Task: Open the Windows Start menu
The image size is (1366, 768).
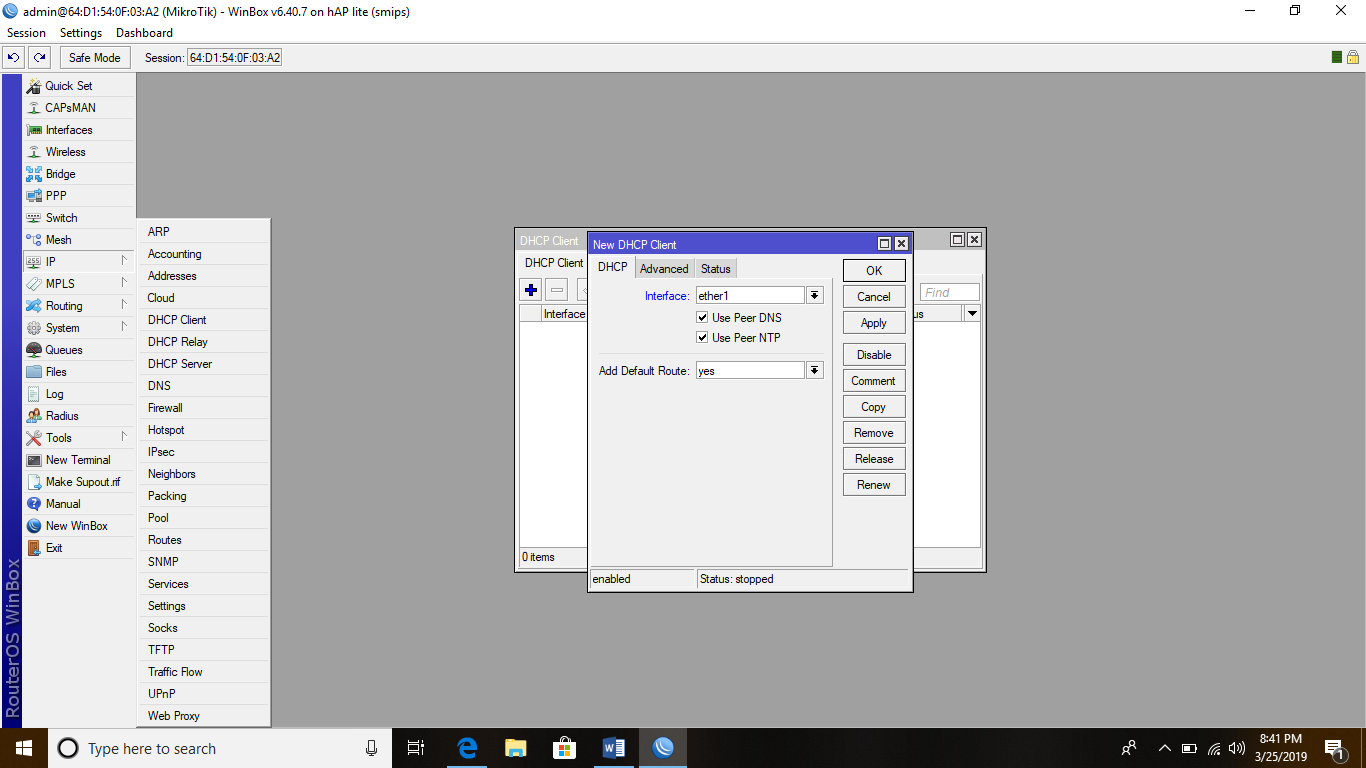Action: pyautogui.click(x=24, y=748)
